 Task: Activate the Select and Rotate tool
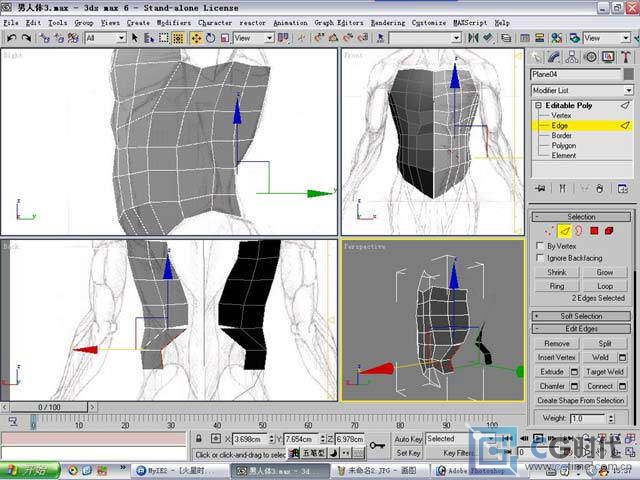click(211, 38)
